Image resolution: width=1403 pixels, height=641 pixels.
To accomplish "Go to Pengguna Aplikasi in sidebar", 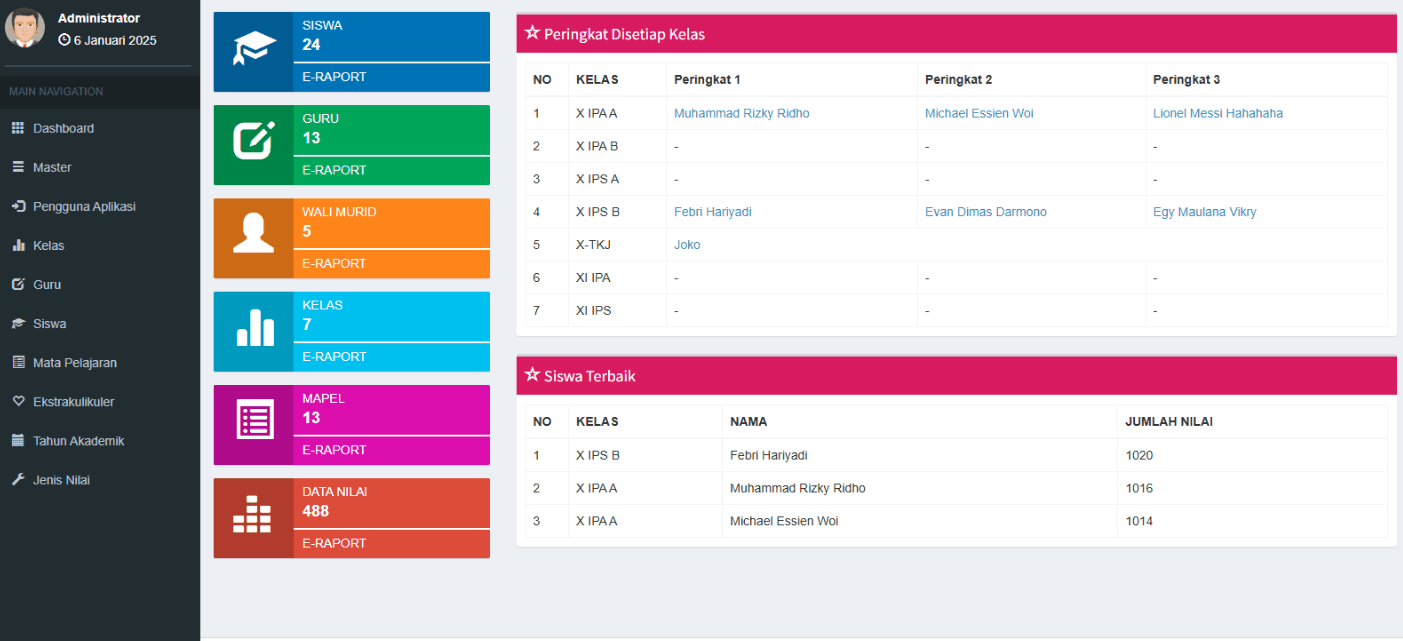I will (84, 206).
